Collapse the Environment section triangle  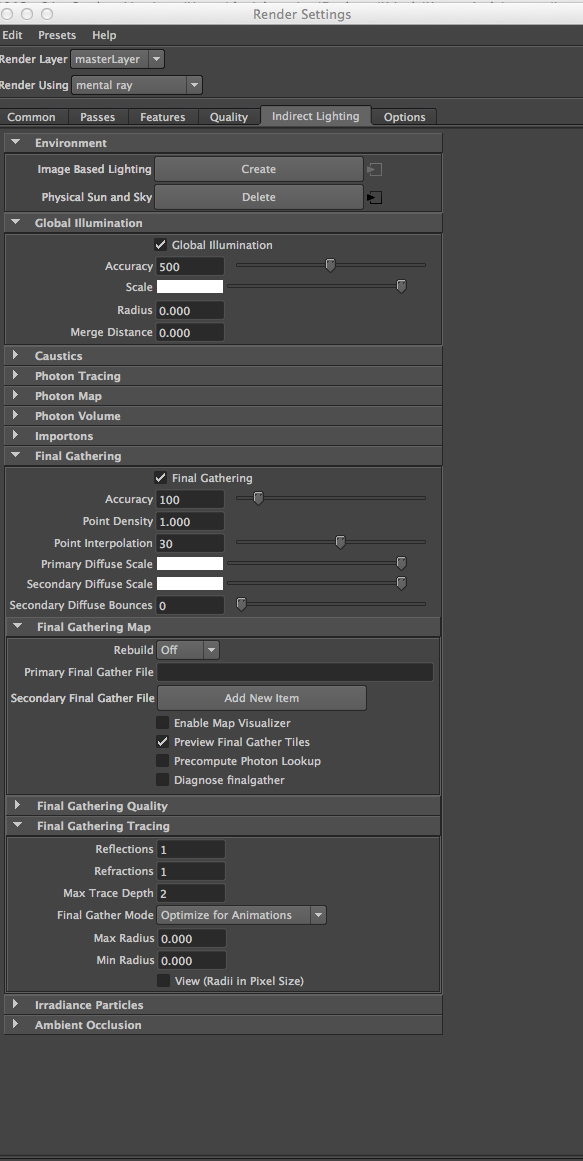pyautogui.click(x=16, y=142)
